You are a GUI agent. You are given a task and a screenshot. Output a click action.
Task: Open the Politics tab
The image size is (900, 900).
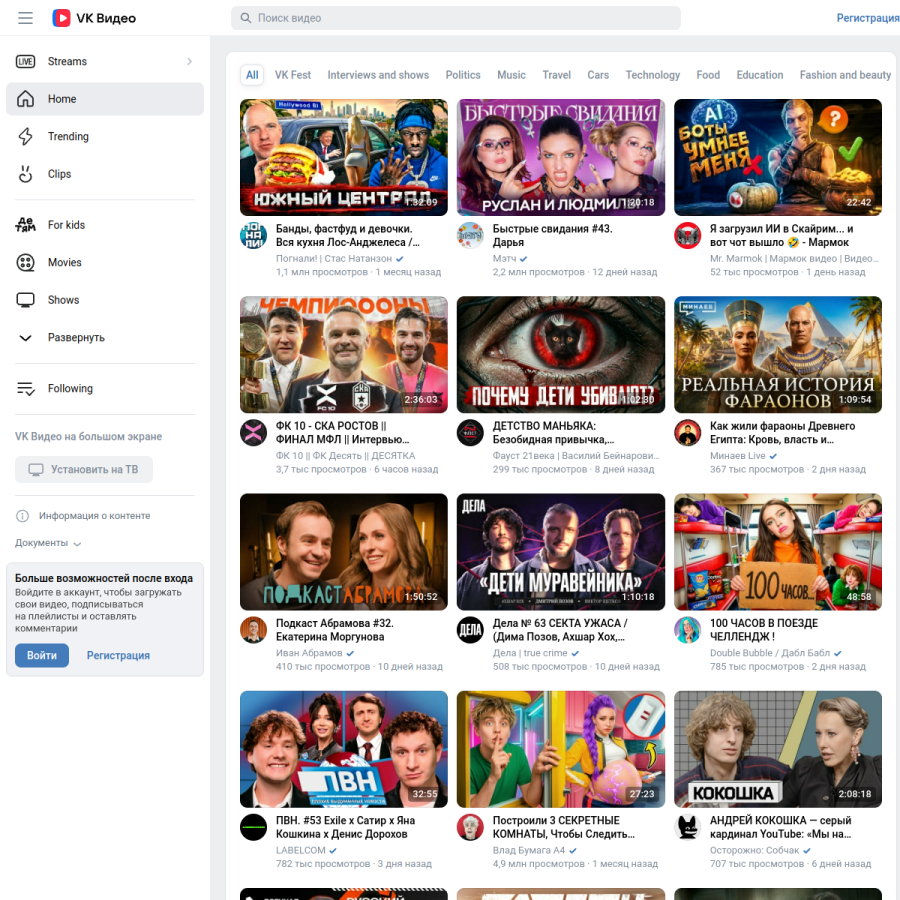pos(463,75)
